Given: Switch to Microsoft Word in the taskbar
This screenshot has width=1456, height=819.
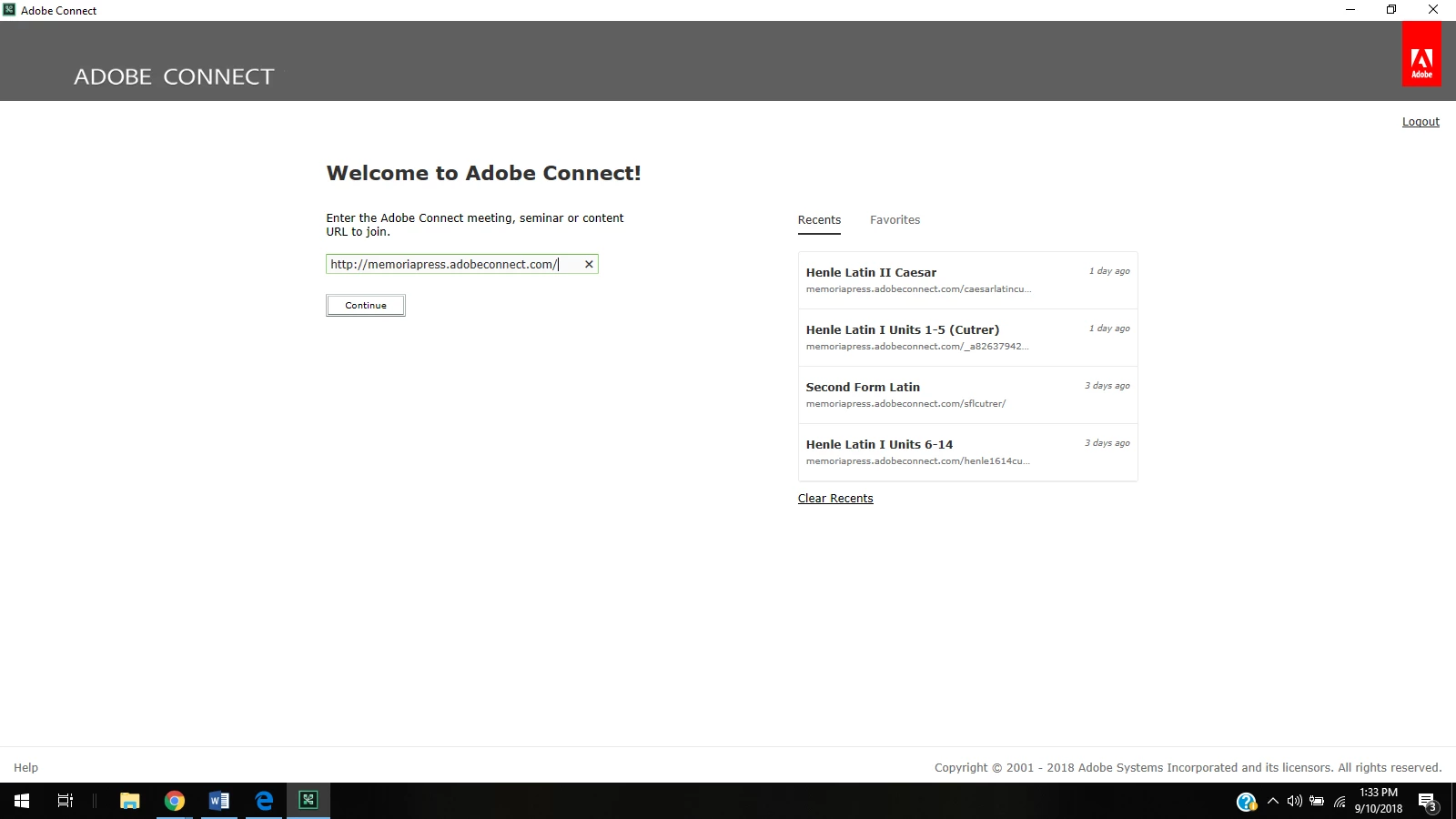Looking at the screenshot, I should (x=219, y=801).
